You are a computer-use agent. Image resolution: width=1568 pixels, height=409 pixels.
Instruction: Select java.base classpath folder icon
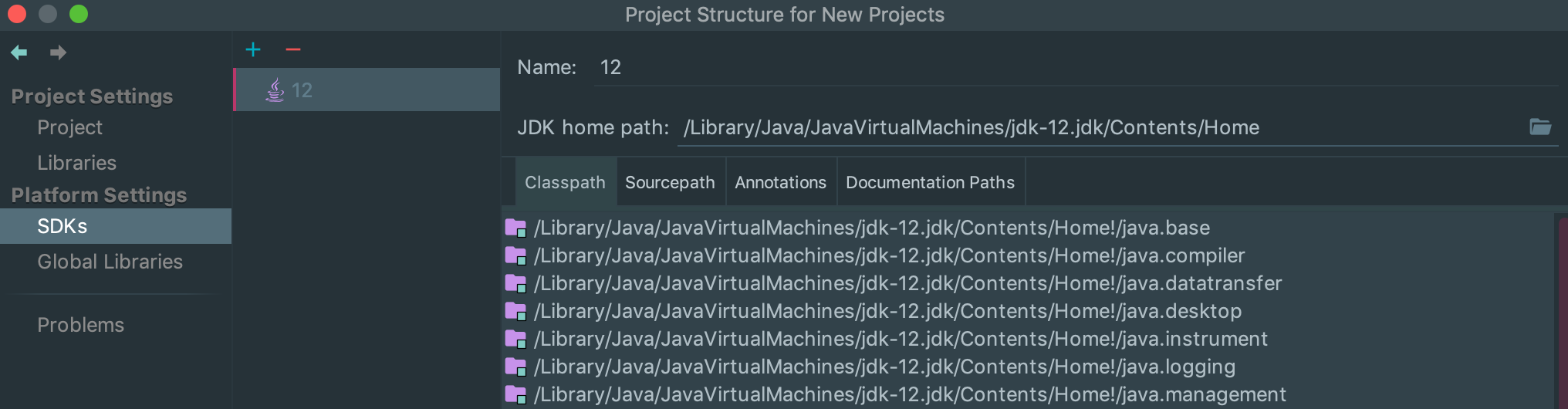click(515, 228)
